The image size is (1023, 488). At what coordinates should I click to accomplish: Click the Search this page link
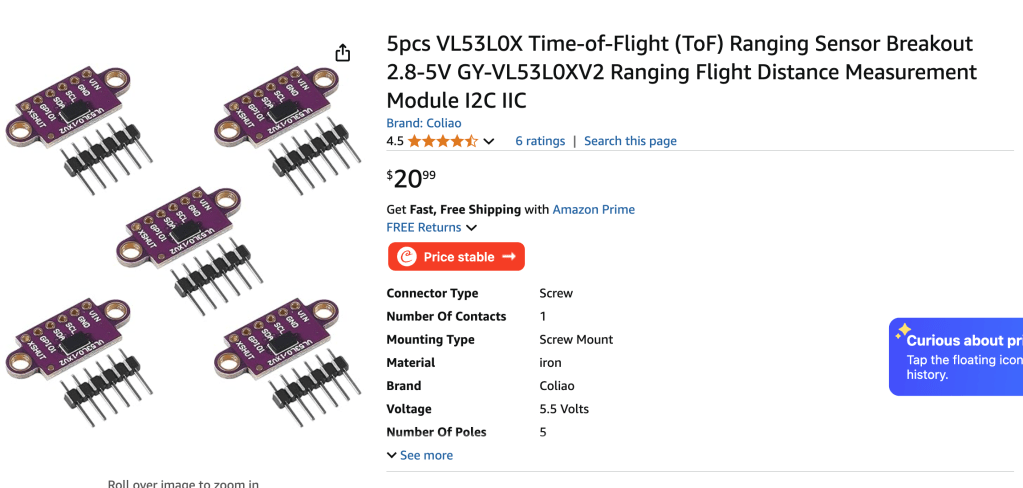tap(630, 141)
